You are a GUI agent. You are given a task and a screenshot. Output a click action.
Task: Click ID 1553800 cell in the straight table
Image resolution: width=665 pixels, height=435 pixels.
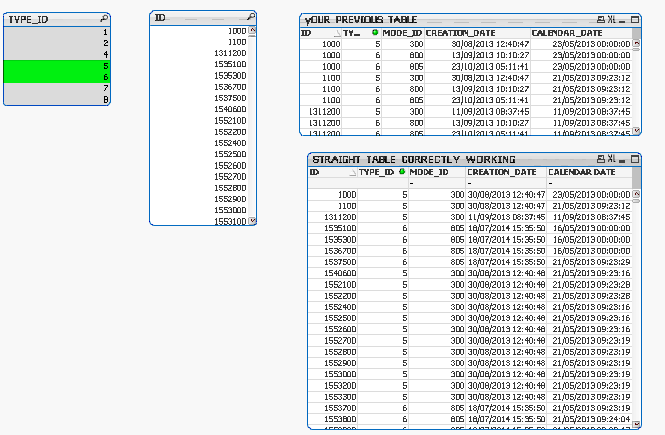coord(333,419)
